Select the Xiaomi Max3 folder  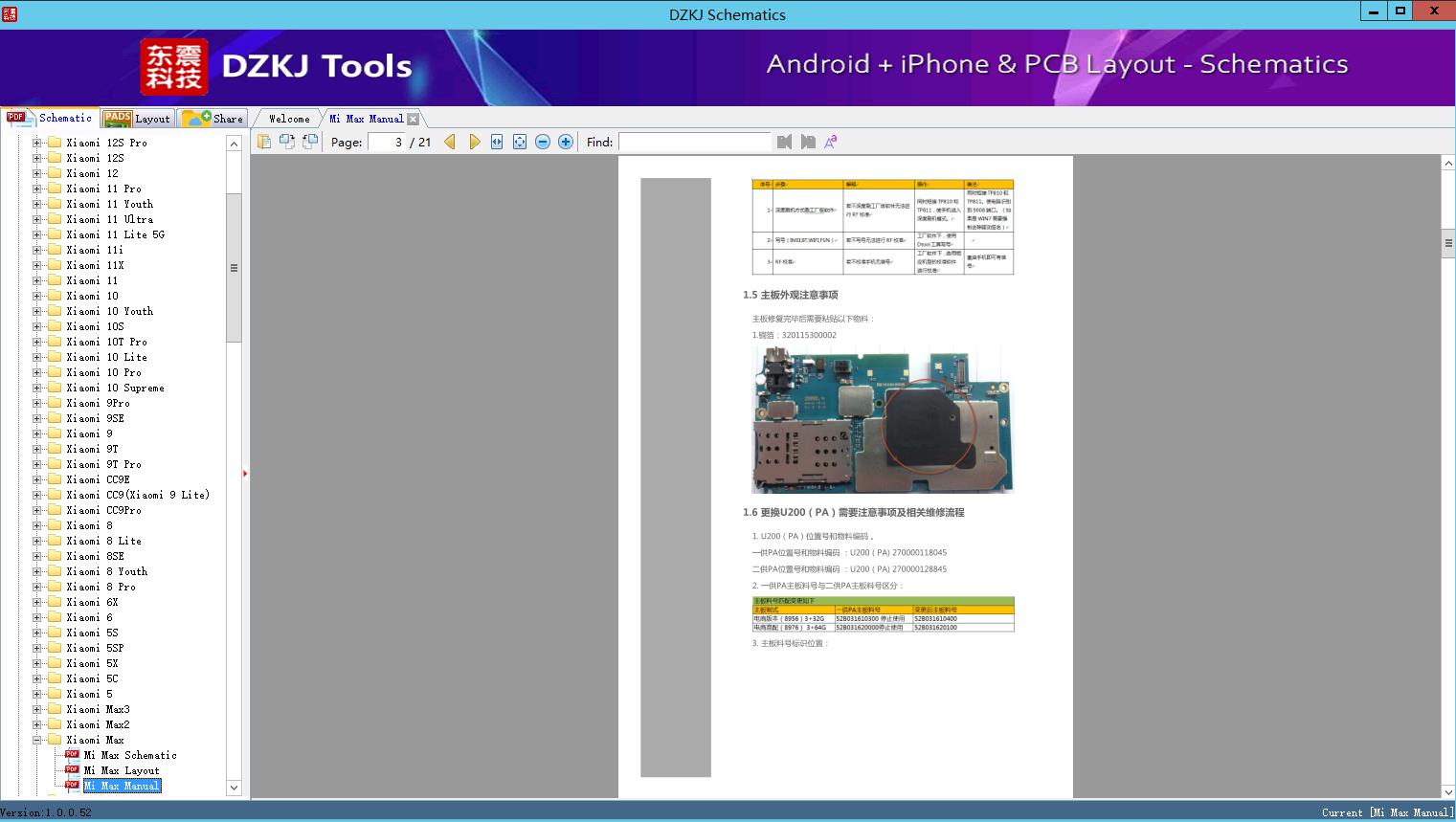98,709
